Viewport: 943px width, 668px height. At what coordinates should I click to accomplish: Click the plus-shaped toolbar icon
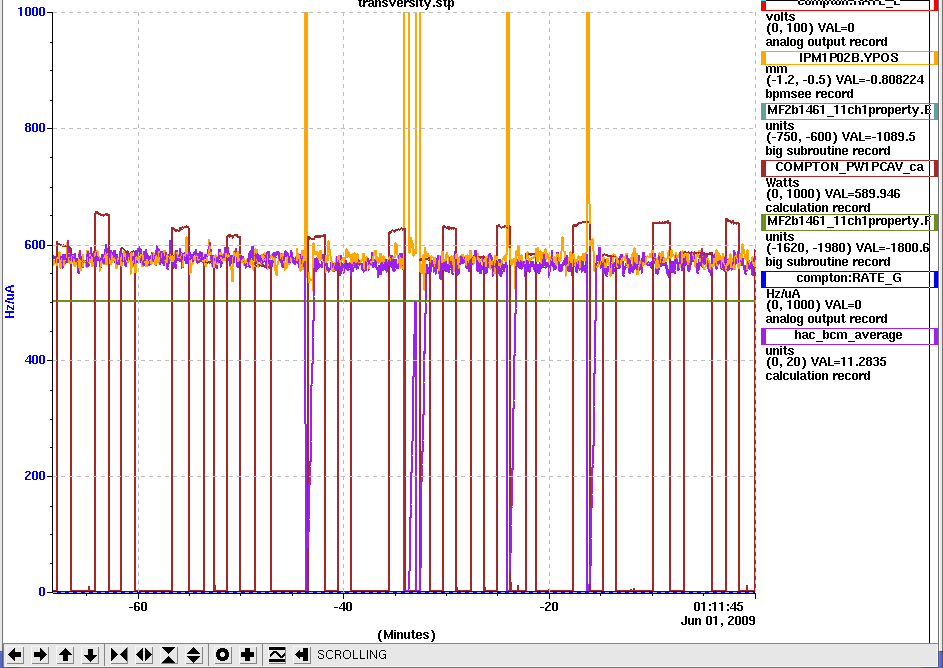248,655
